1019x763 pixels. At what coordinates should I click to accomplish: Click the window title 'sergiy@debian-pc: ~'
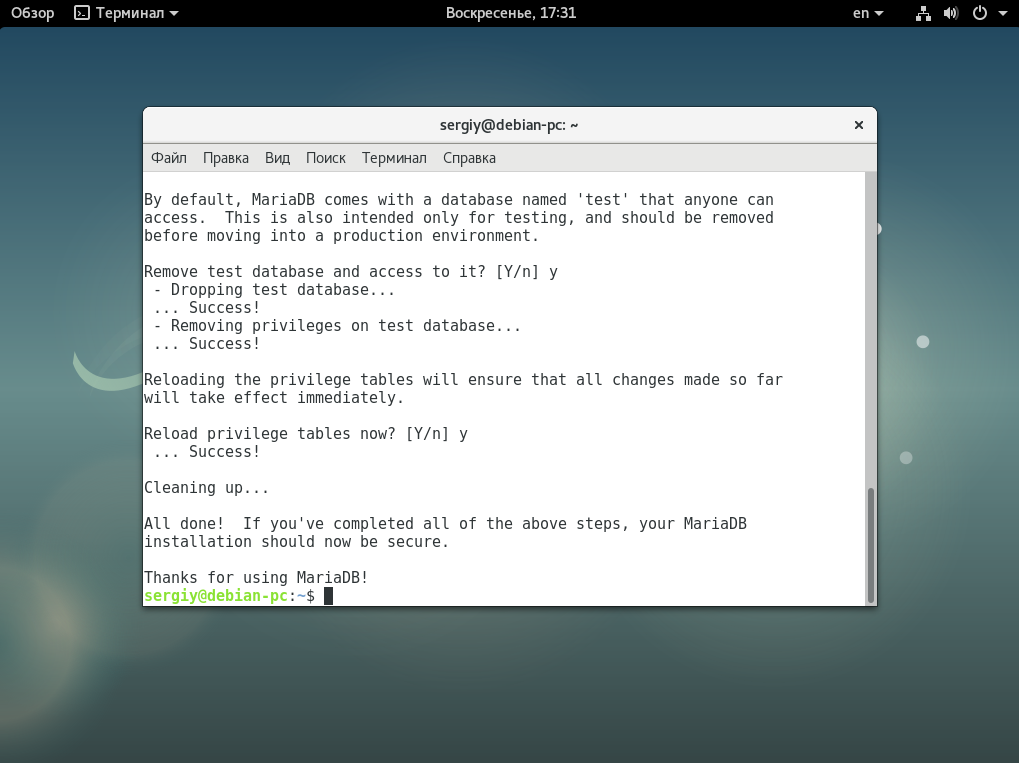click(x=509, y=125)
